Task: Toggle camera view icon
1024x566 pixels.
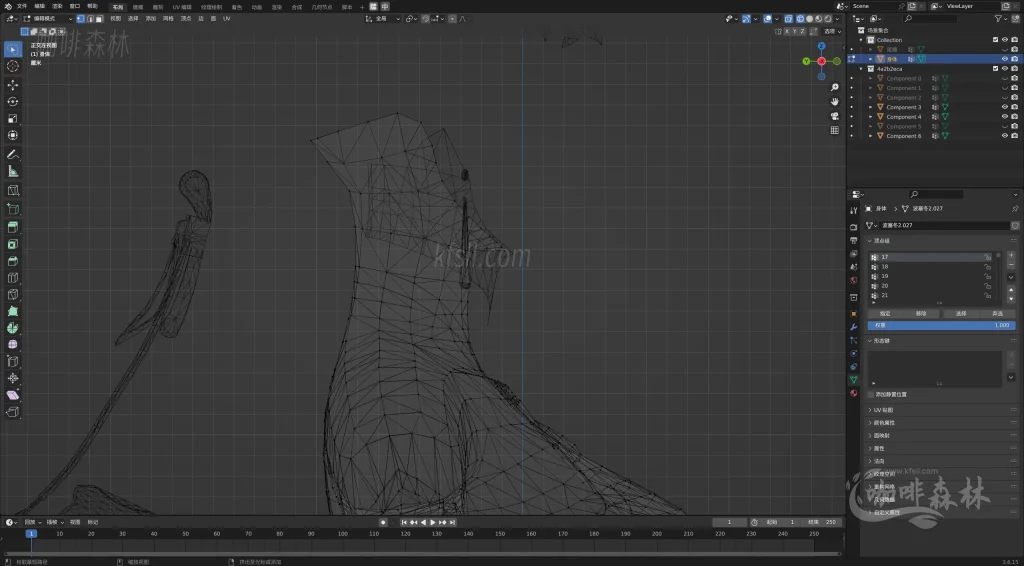Action: coord(835,116)
